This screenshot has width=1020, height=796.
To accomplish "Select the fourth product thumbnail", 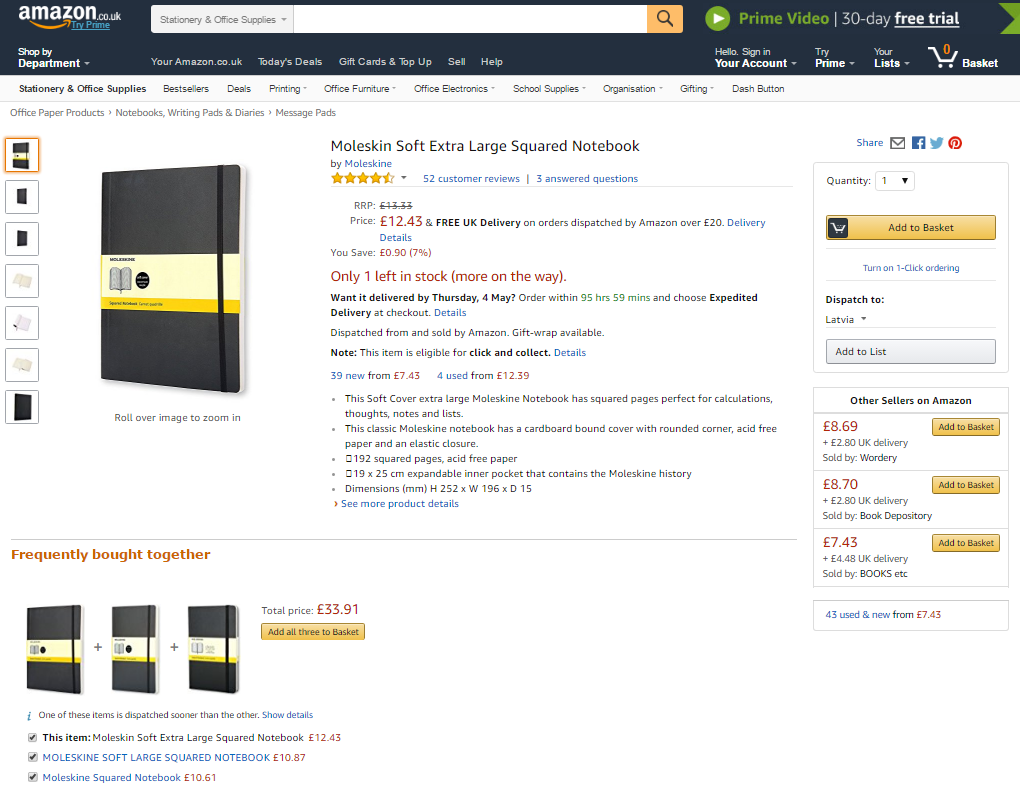I will (x=22, y=281).
